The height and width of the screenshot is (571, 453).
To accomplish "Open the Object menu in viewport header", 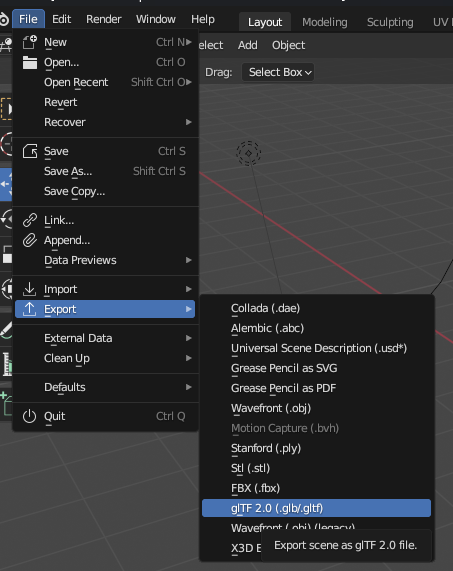I will click(x=288, y=45).
